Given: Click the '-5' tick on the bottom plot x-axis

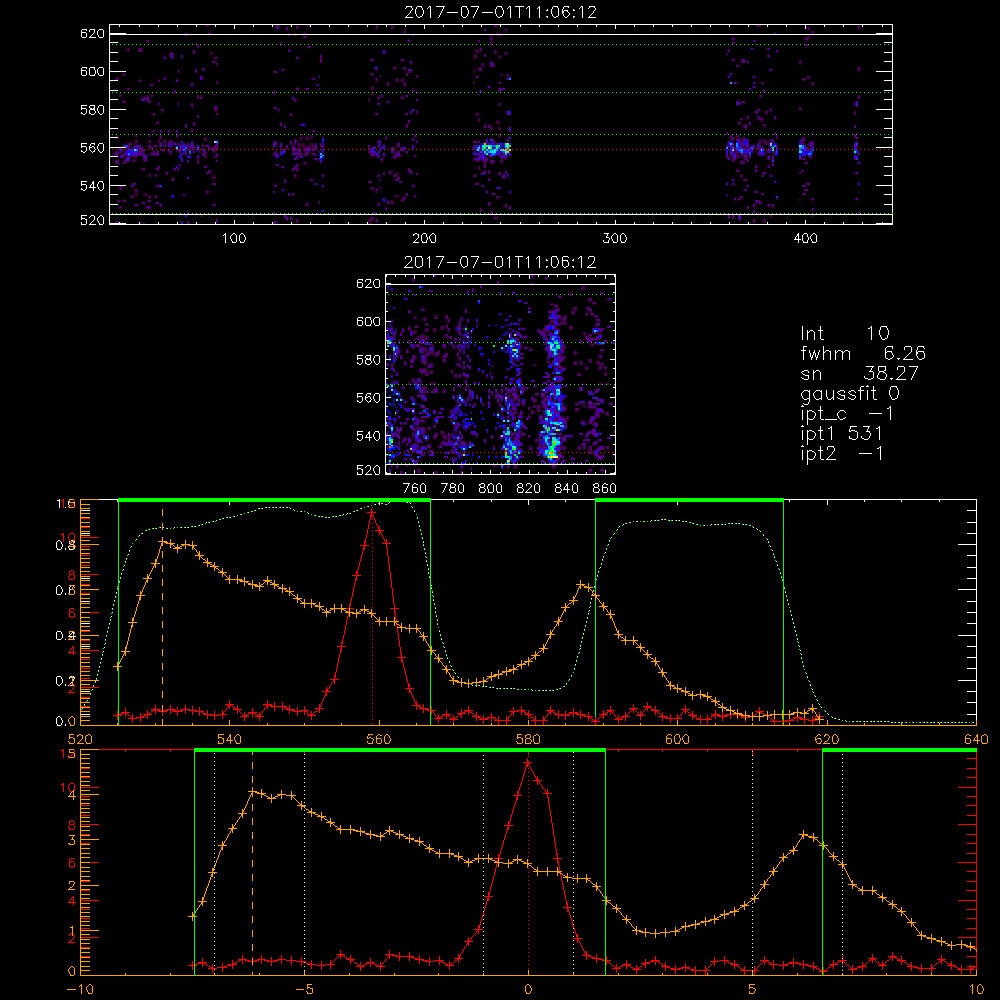Looking at the screenshot, I should [304, 989].
